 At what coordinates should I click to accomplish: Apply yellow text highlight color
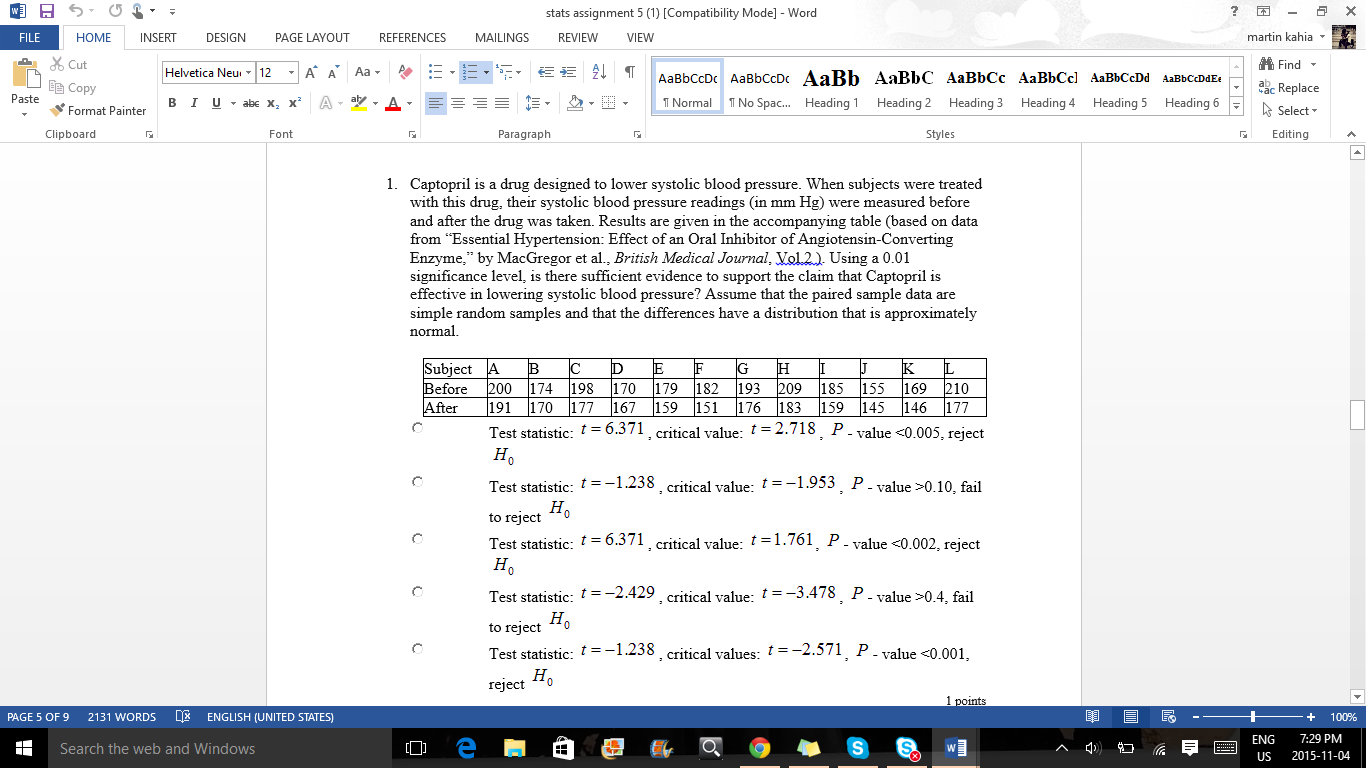coord(359,103)
